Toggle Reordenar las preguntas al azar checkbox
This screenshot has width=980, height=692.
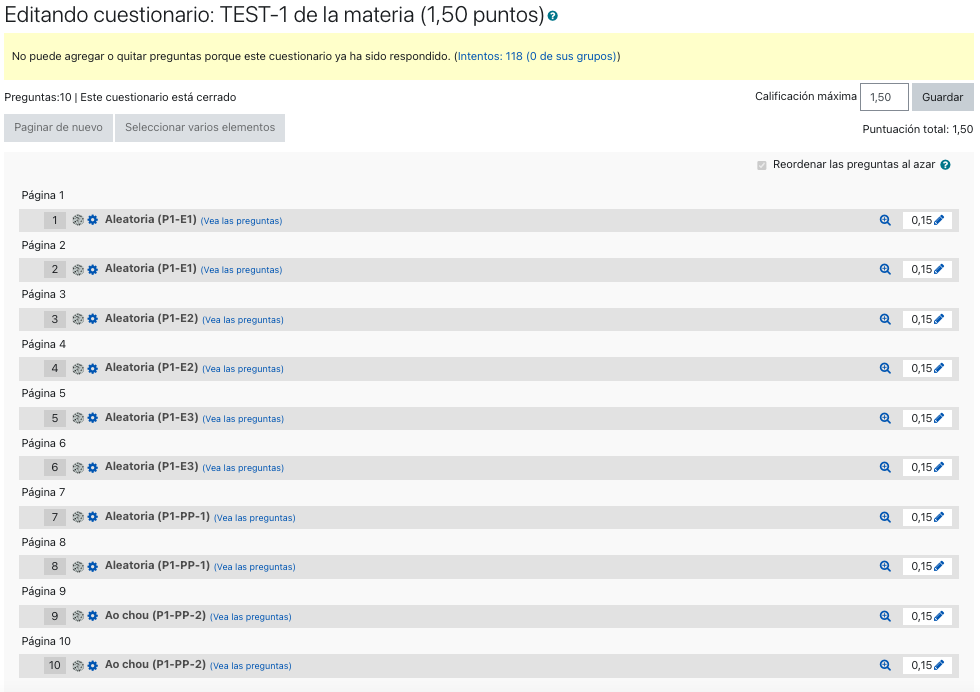[761, 166]
